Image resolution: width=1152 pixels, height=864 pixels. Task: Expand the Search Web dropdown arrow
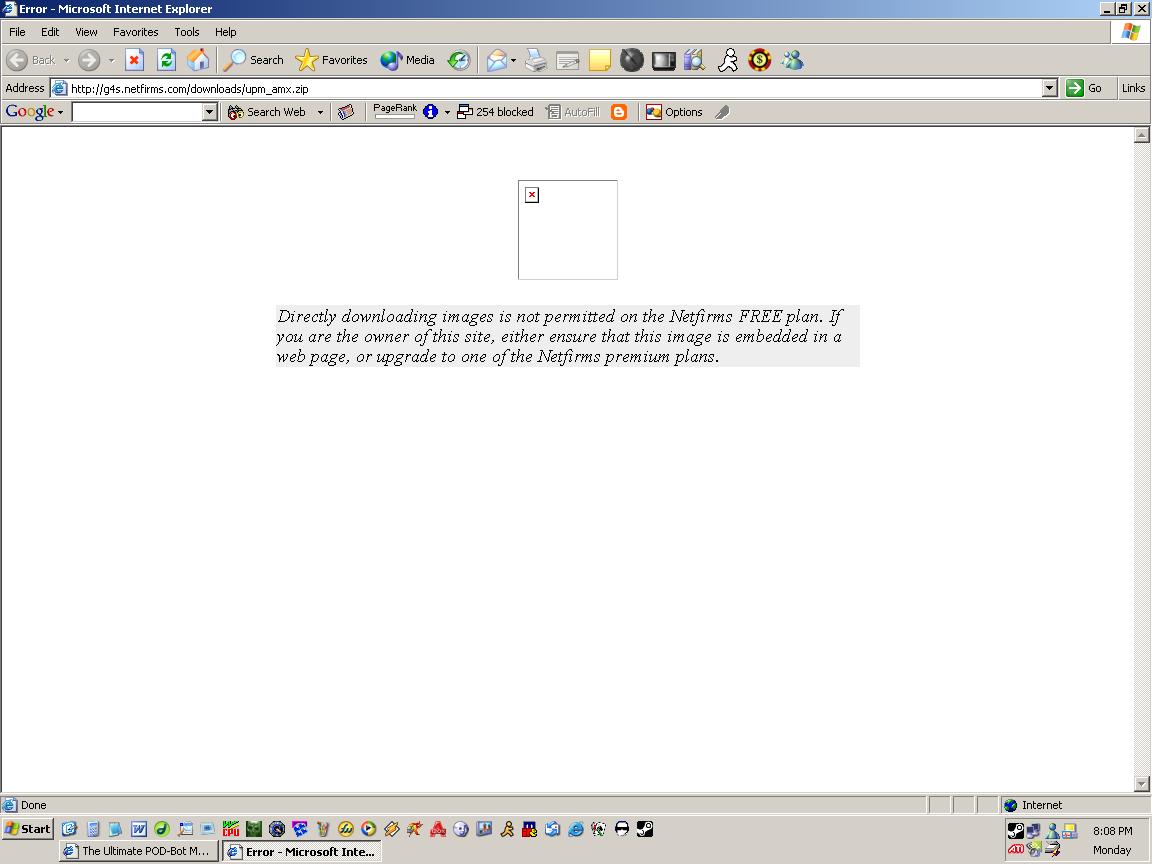[x=320, y=112]
